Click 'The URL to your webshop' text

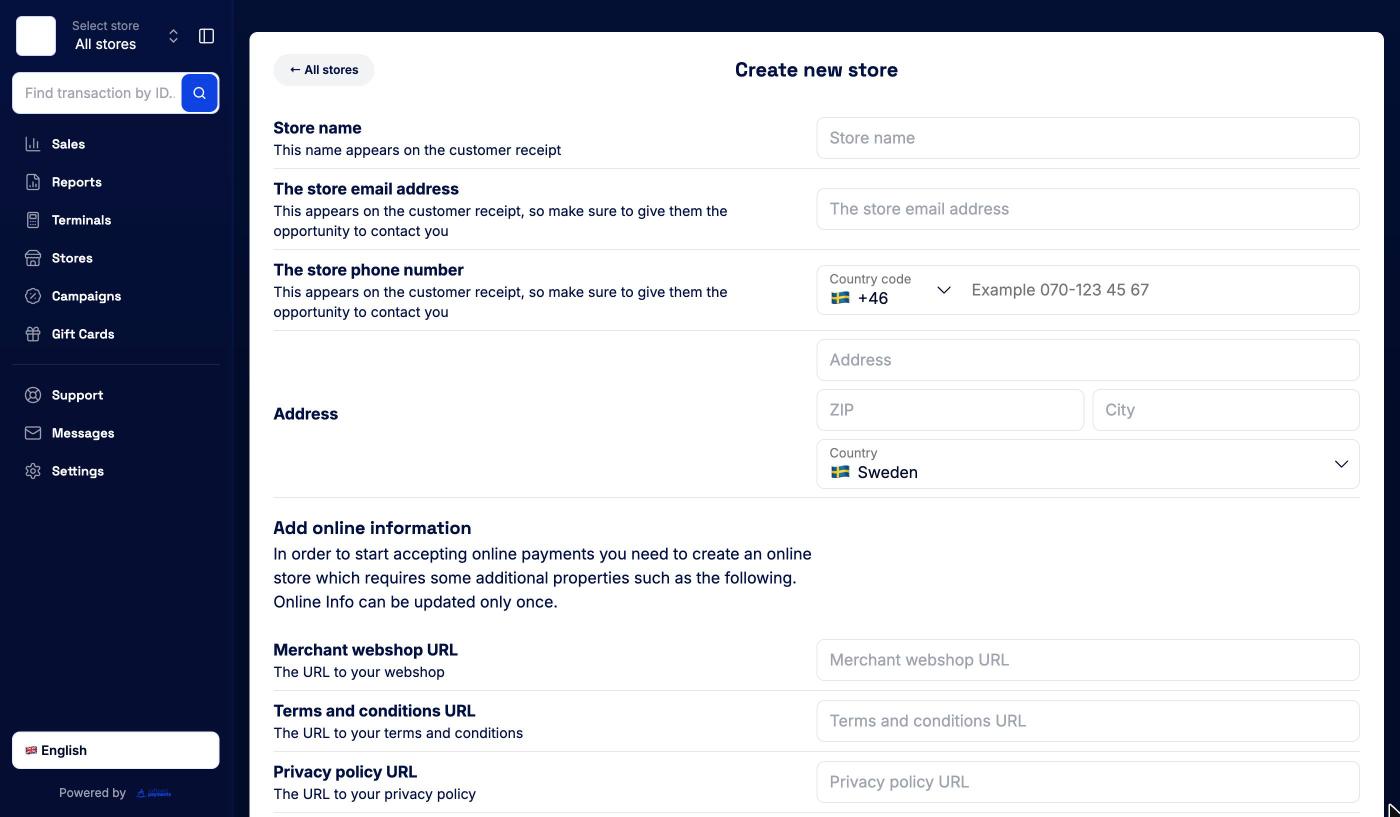[x=359, y=672]
